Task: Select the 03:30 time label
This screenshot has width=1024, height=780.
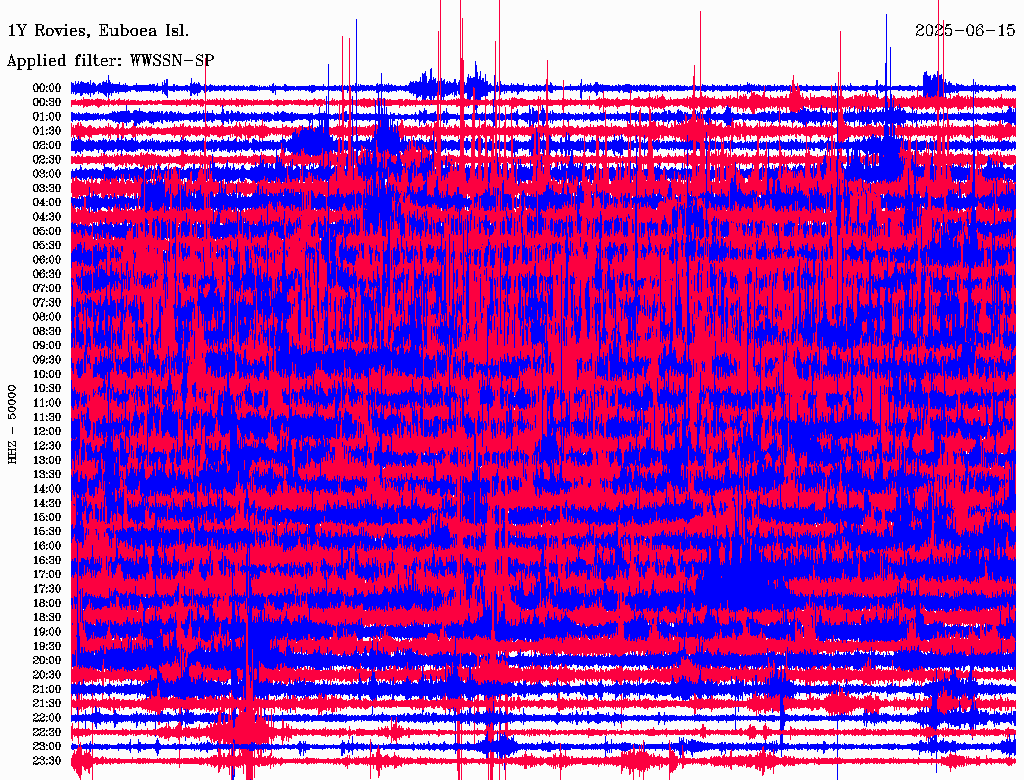Action: click(x=47, y=189)
